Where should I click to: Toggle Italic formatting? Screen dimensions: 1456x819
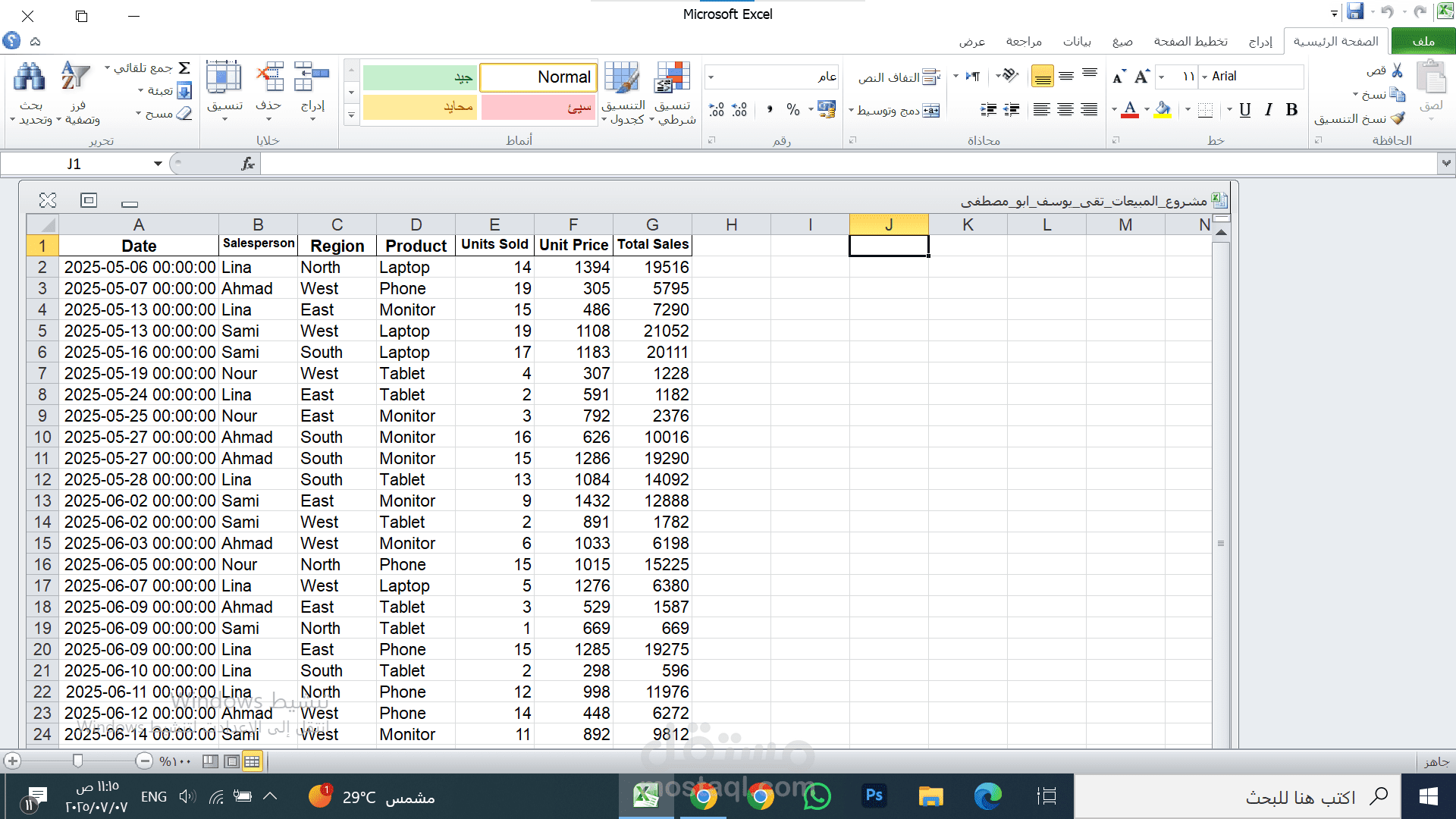(1268, 109)
